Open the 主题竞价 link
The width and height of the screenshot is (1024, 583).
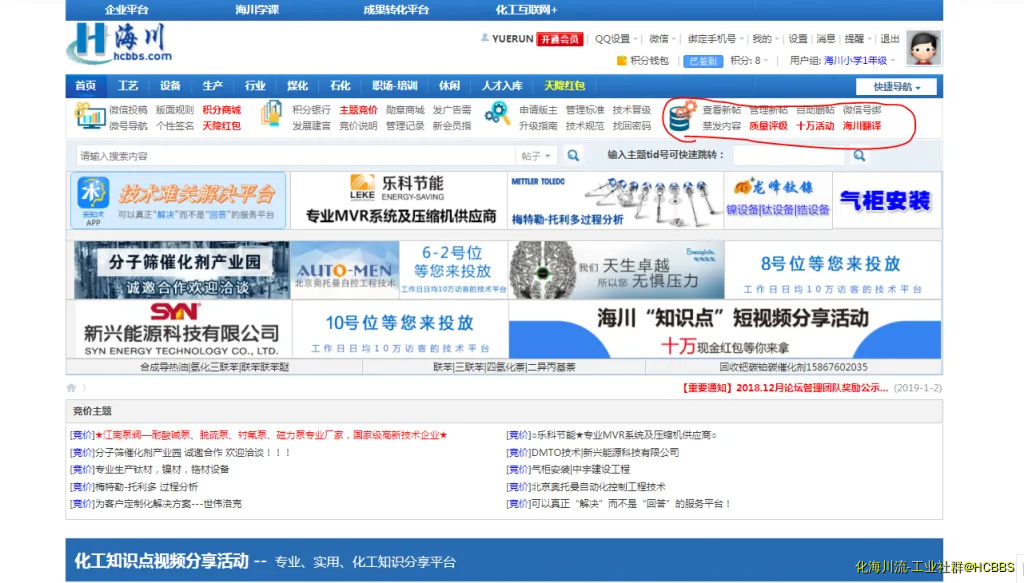358,110
